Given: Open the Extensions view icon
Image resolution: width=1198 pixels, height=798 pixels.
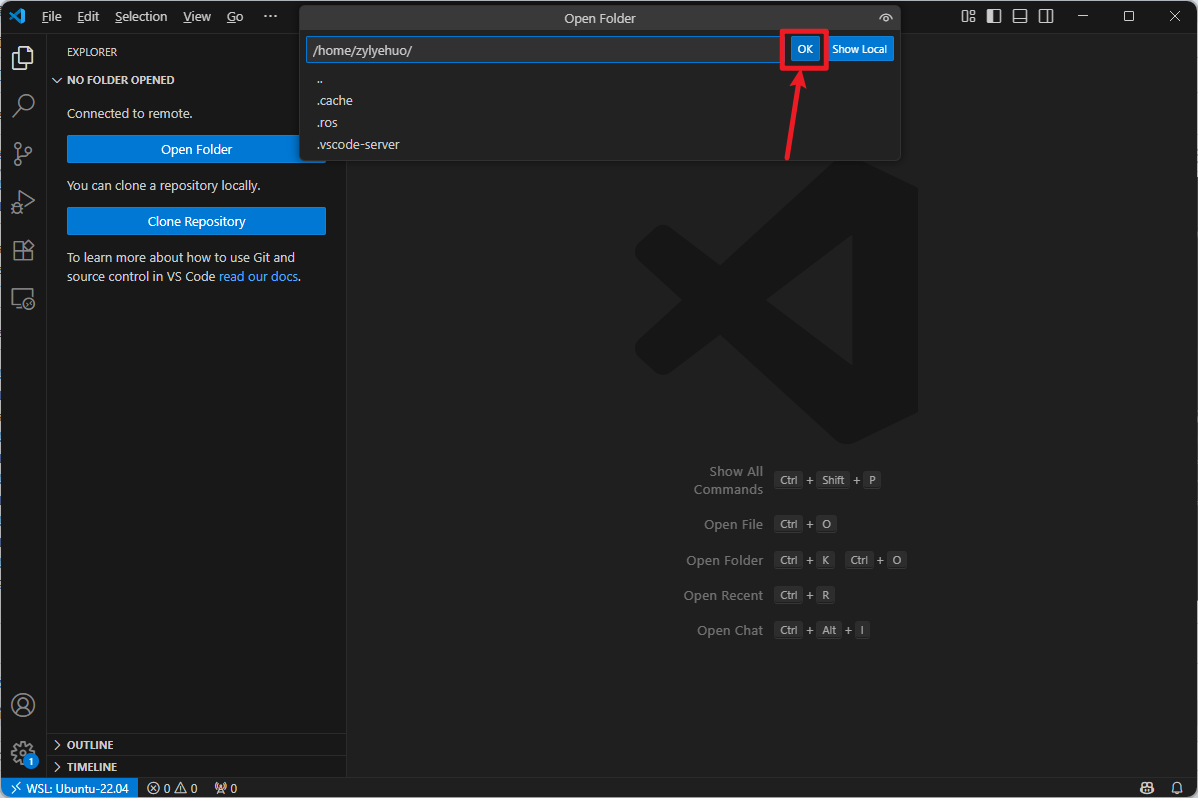Looking at the screenshot, I should point(23,250).
